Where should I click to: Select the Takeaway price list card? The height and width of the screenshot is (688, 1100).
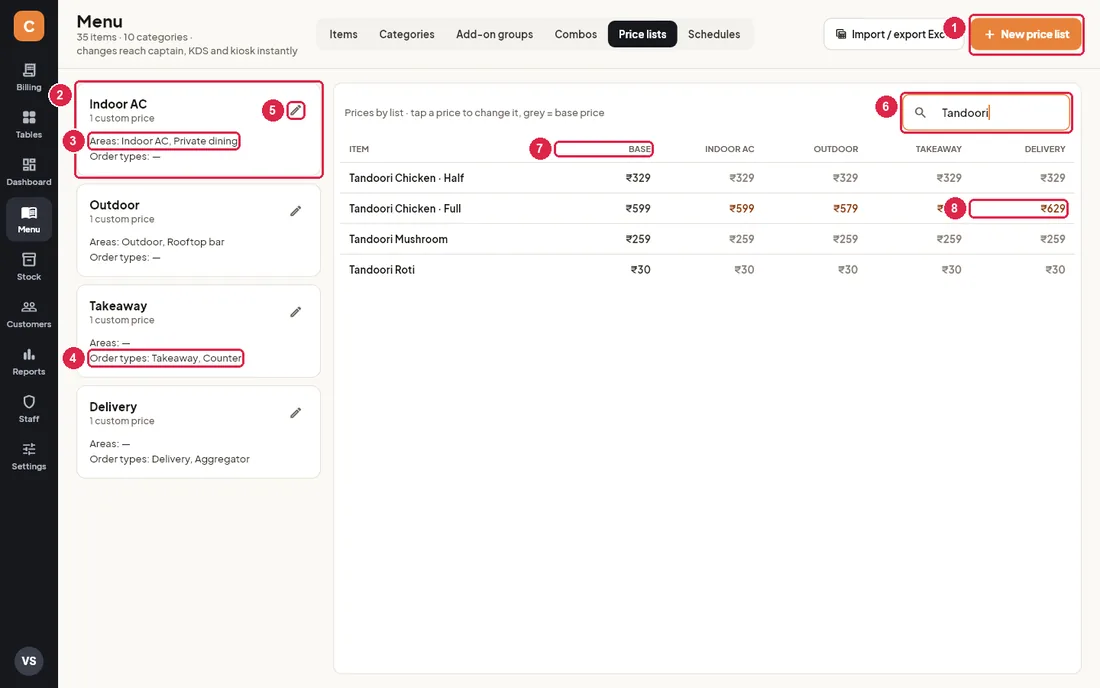[x=199, y=331]
